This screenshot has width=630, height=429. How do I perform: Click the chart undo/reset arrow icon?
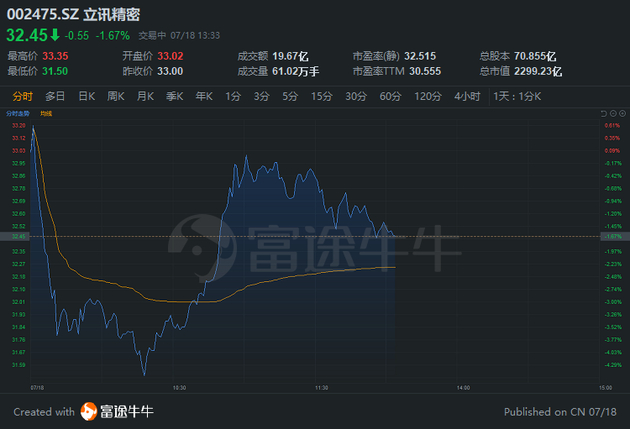(x=603, y=114)
